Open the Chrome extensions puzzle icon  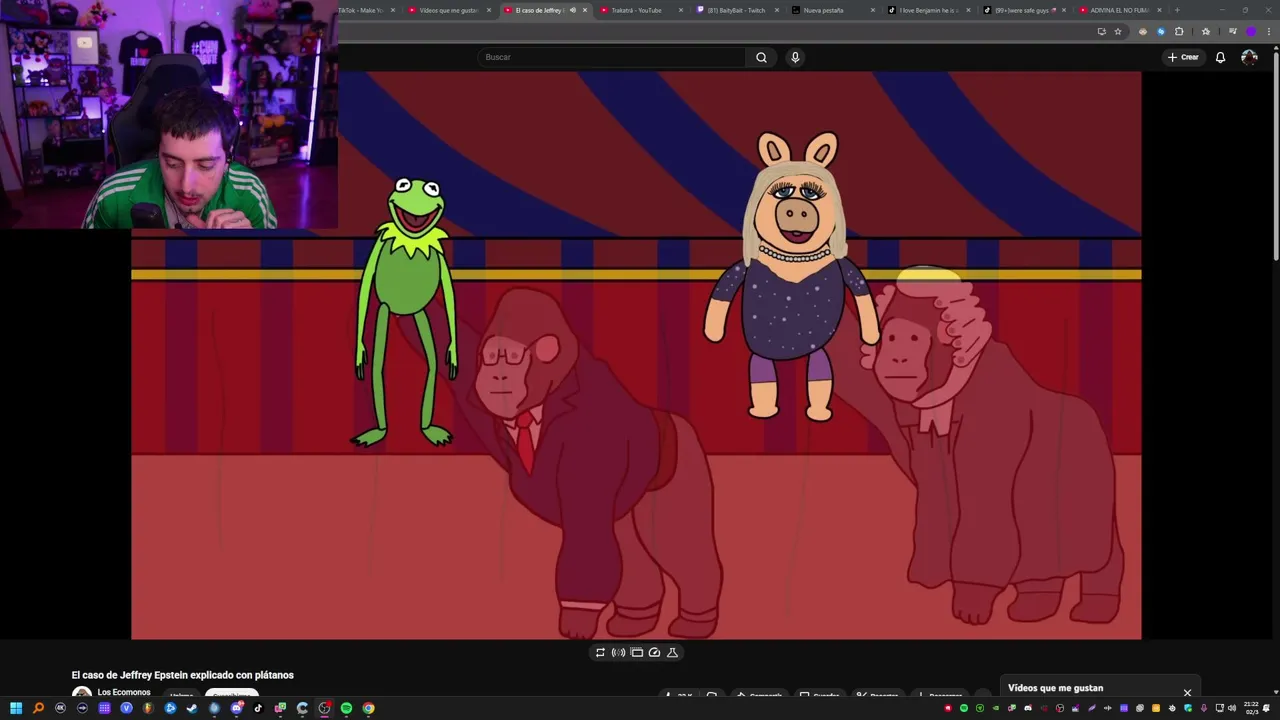[x=1179, y=31]
